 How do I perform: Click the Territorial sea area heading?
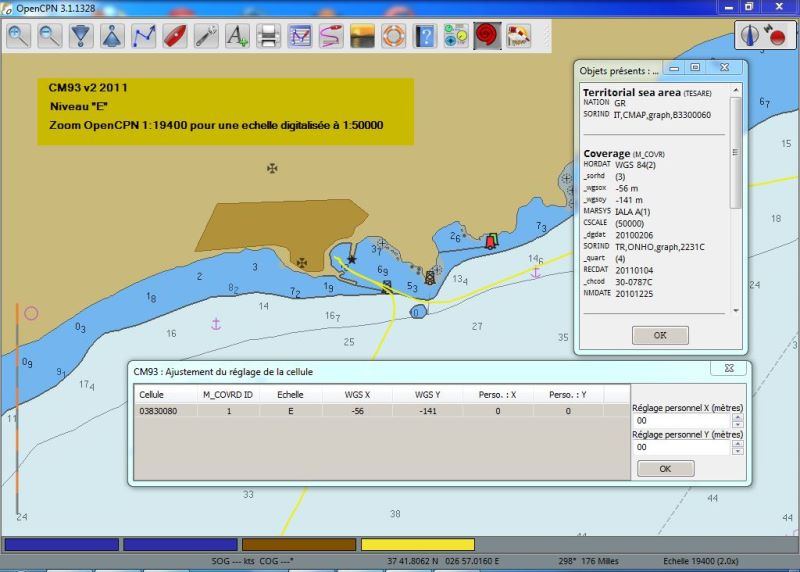[647, 92]
